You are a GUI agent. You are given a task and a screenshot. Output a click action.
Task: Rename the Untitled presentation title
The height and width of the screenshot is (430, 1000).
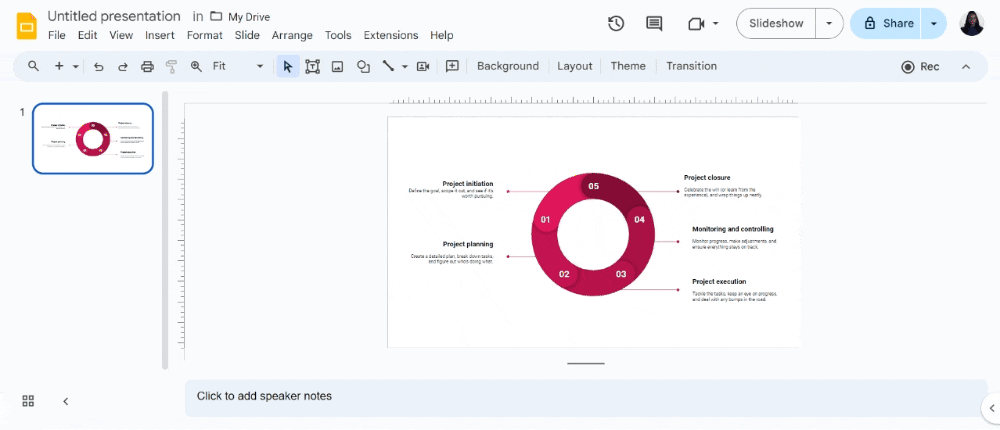(x=114, y=16)
